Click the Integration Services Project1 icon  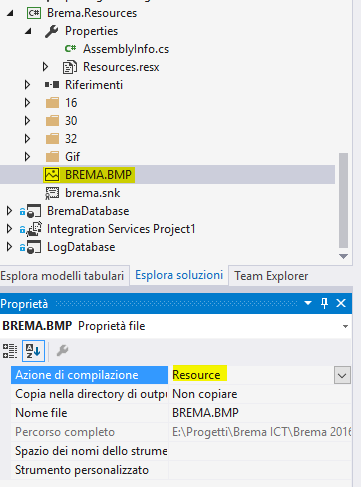pos(34,229)
